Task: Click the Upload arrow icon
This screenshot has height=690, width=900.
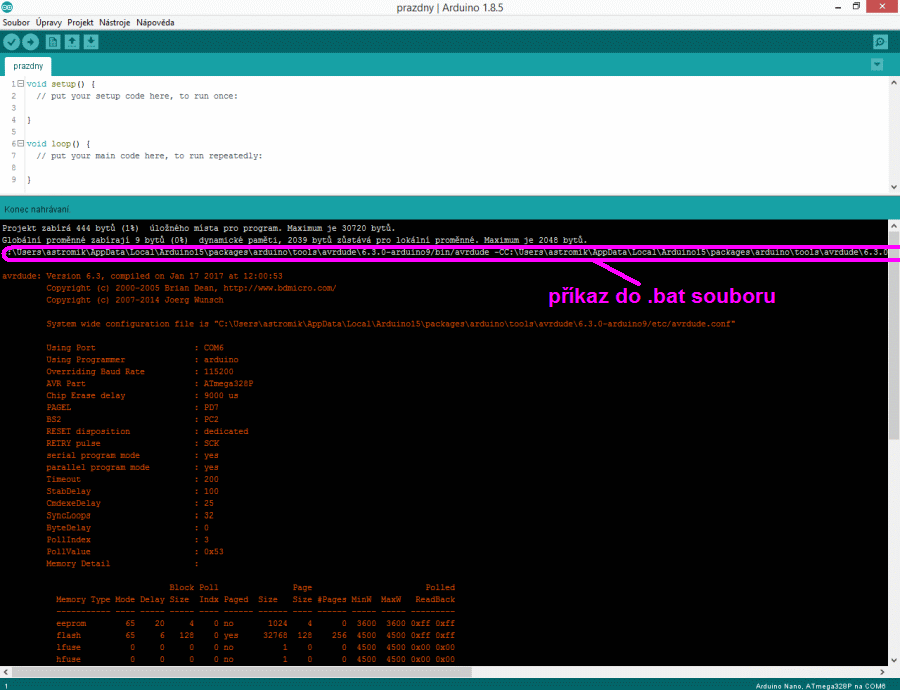Action: [x=31, y=42]
